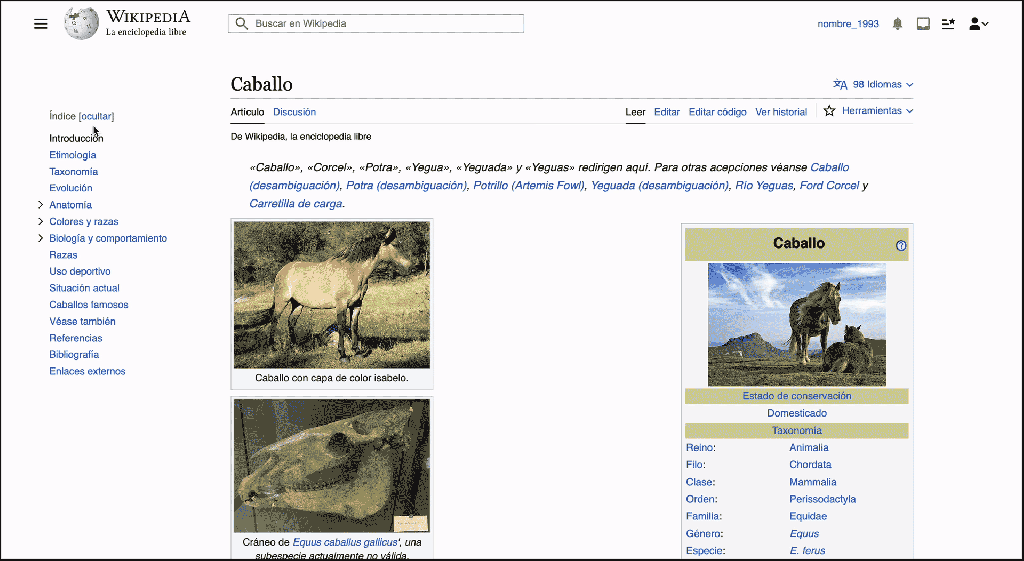Open the Ford Corcel link
The image size is (1024, 561).
tap(829, 185)
